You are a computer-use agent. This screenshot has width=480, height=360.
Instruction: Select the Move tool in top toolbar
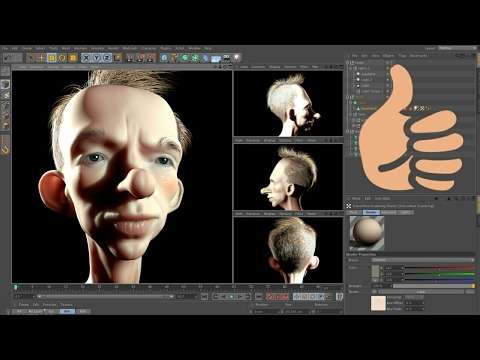coord(41,58)
